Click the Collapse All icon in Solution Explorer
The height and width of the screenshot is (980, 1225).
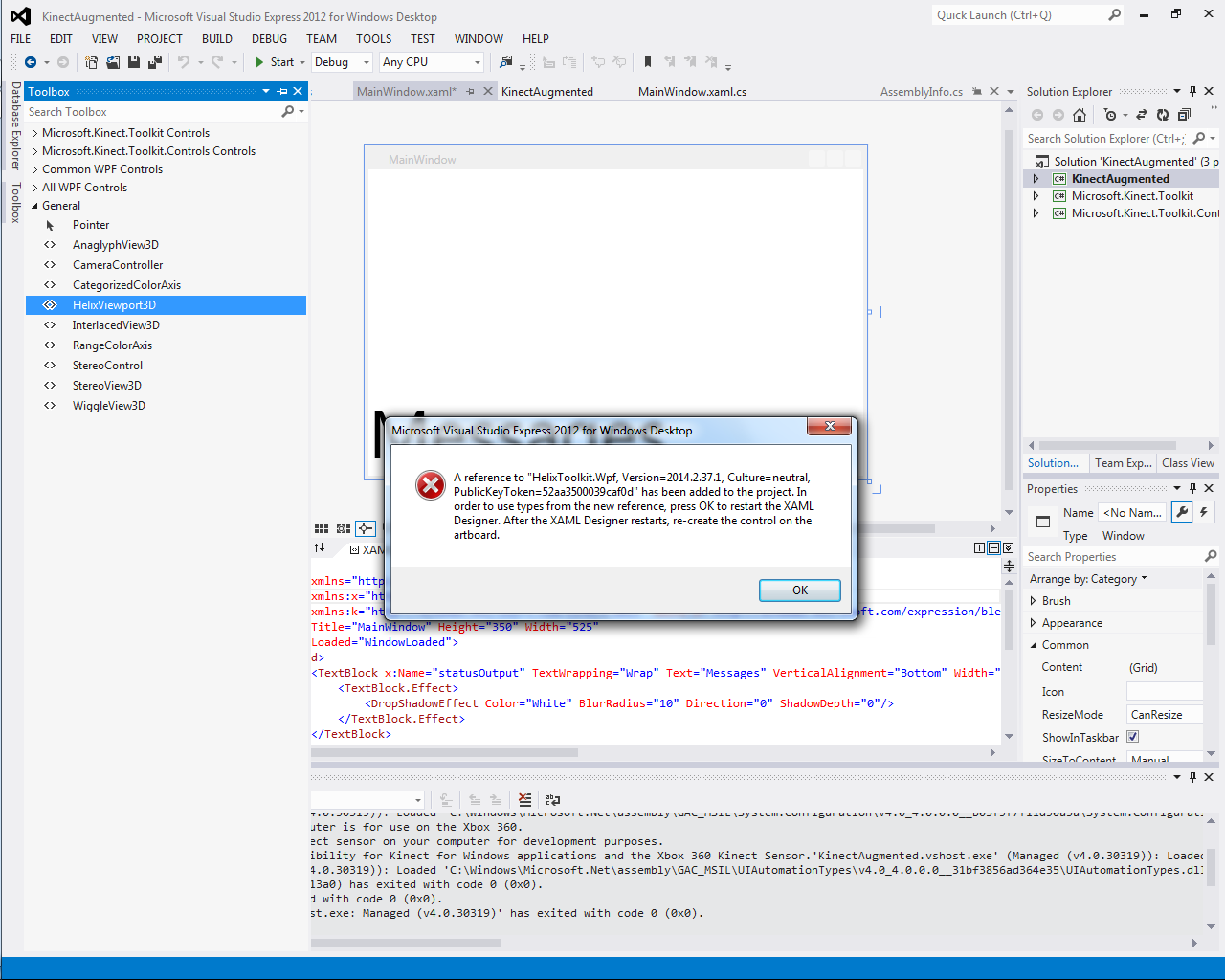1184,115
